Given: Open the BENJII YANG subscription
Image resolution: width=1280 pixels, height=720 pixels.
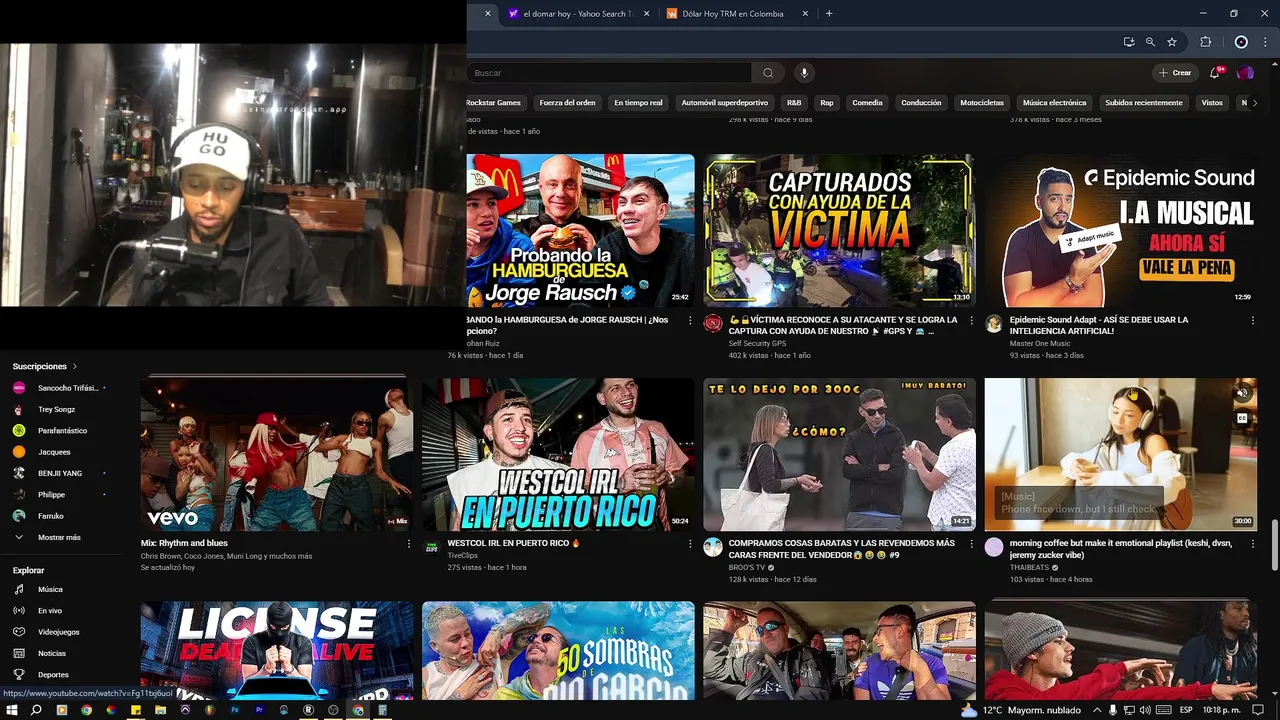Looking at the screenshot, I should [60, 473].
